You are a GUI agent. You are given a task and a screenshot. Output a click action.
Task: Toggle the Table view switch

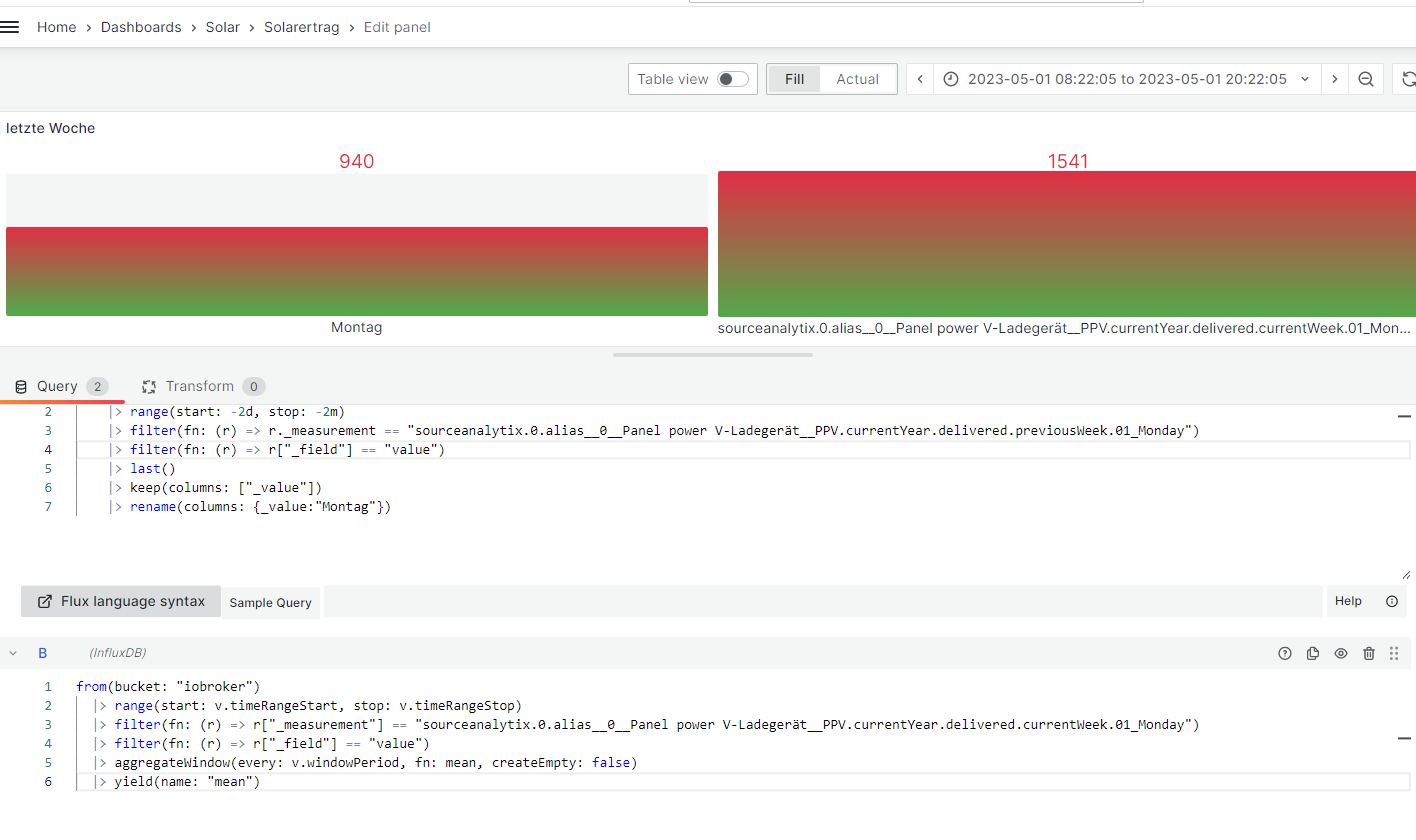(733, 79)
